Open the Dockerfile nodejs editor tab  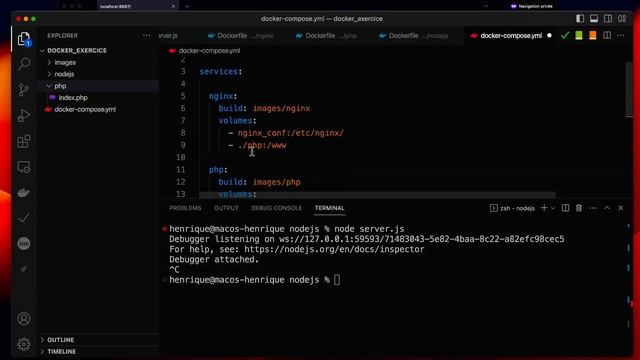(414, 36)
